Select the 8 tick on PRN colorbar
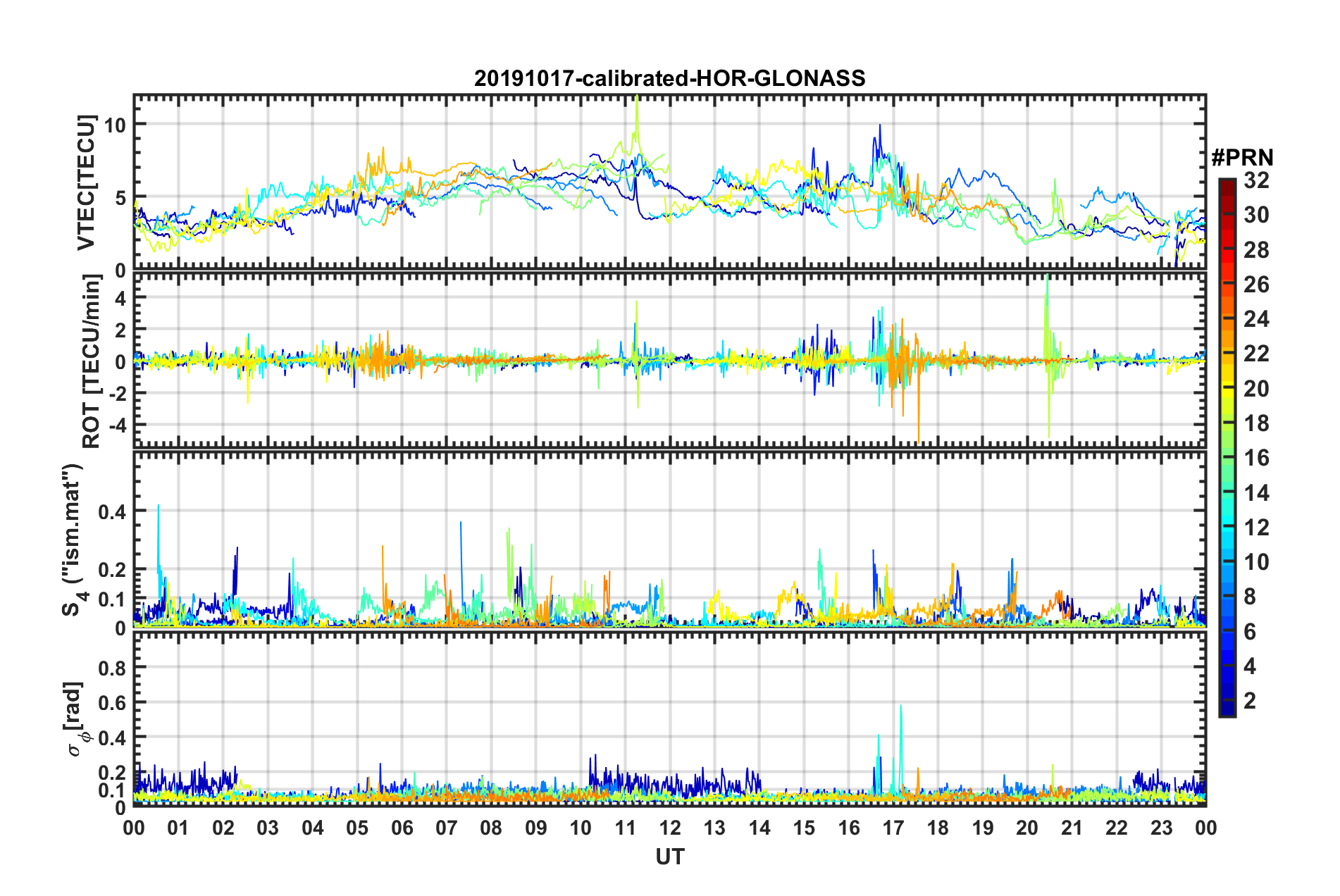The image size is (1340, 896). coord(1249,597)
